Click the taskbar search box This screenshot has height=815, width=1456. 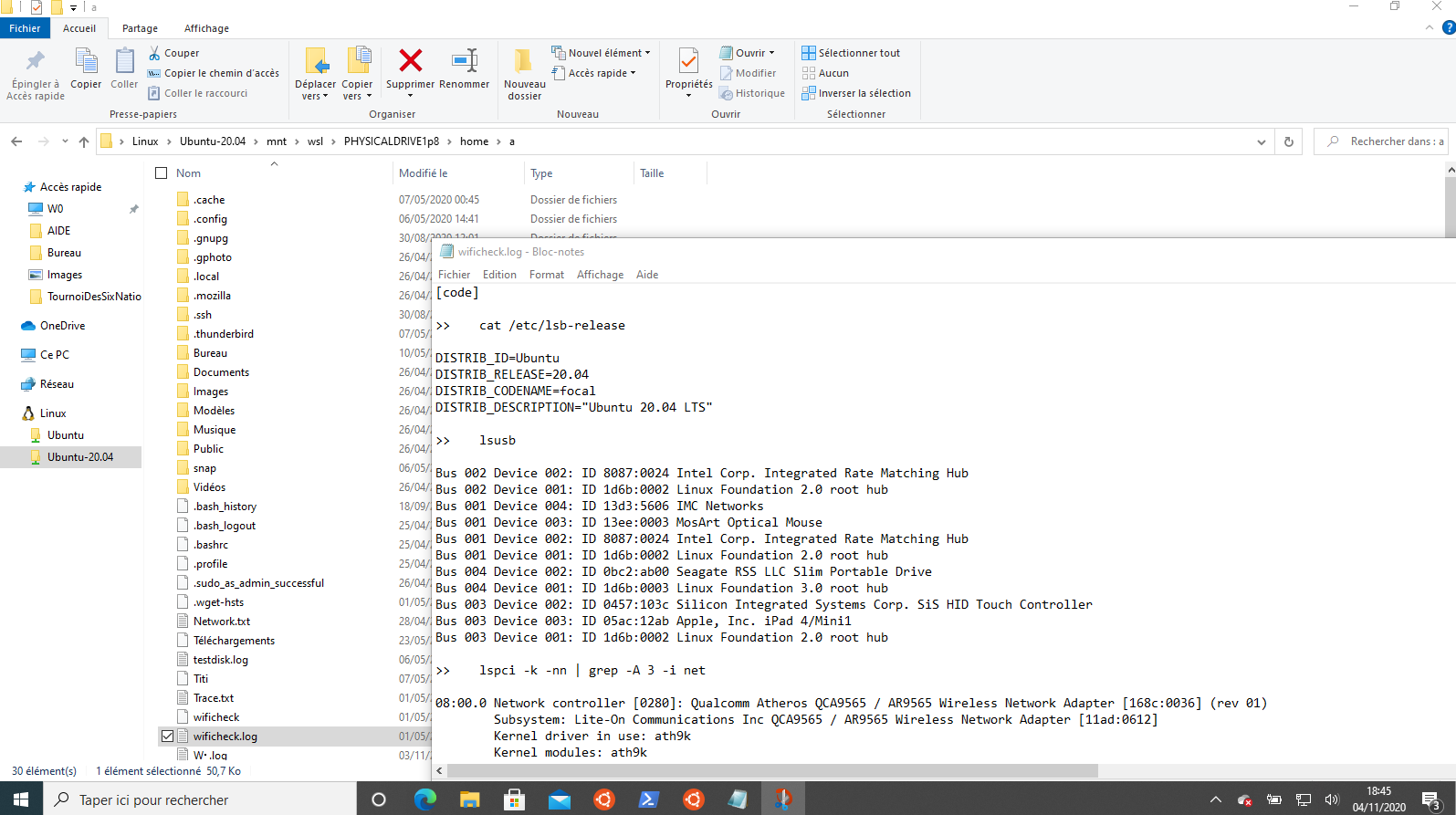coord(200,799)
